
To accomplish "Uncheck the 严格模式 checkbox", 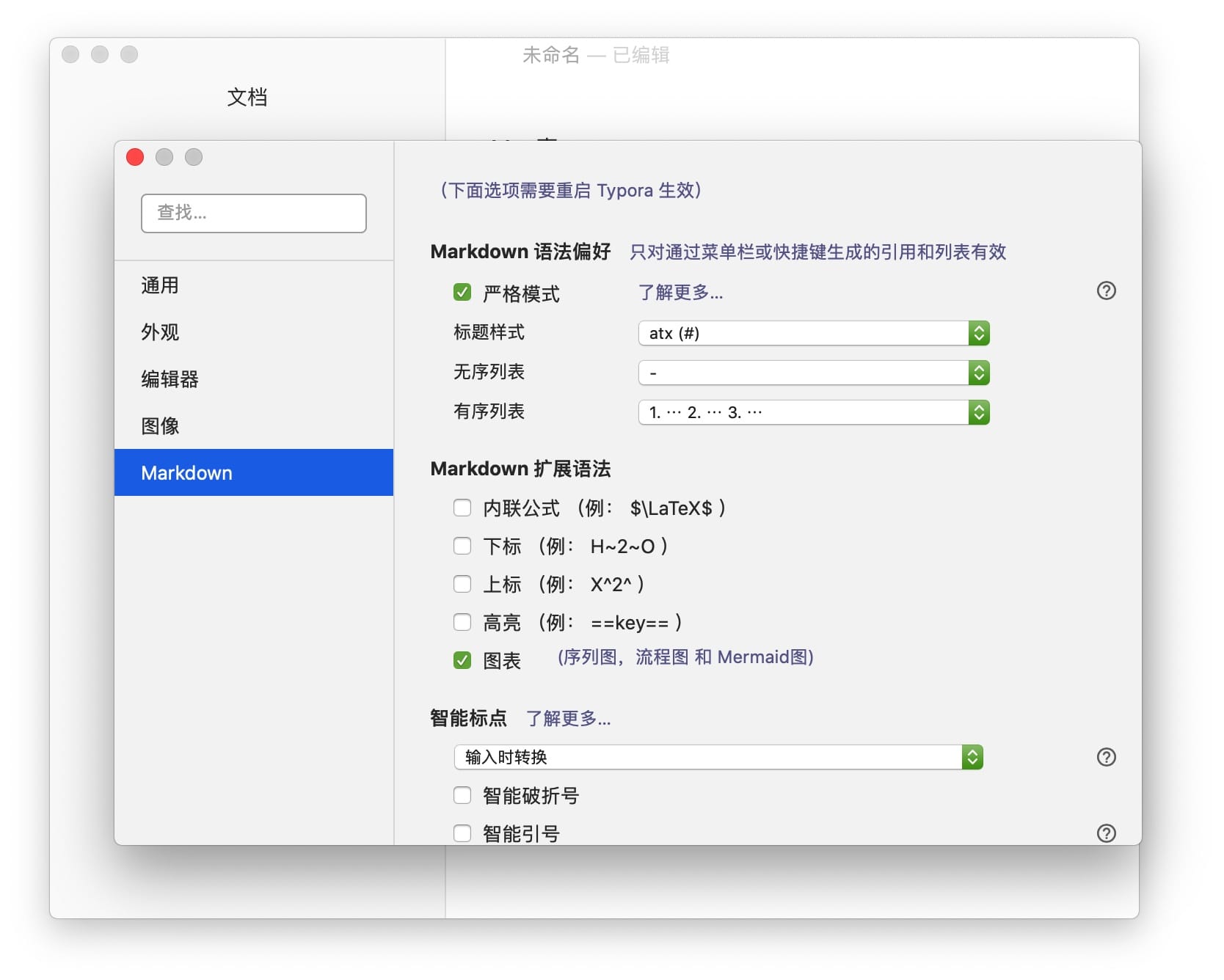I will [x=462, y=293].
